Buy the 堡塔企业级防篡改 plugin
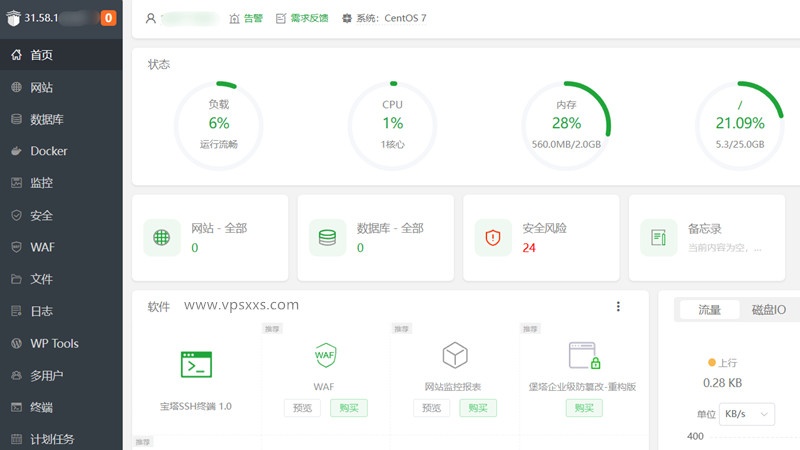 pyautogui.click(x=584, y=408)
